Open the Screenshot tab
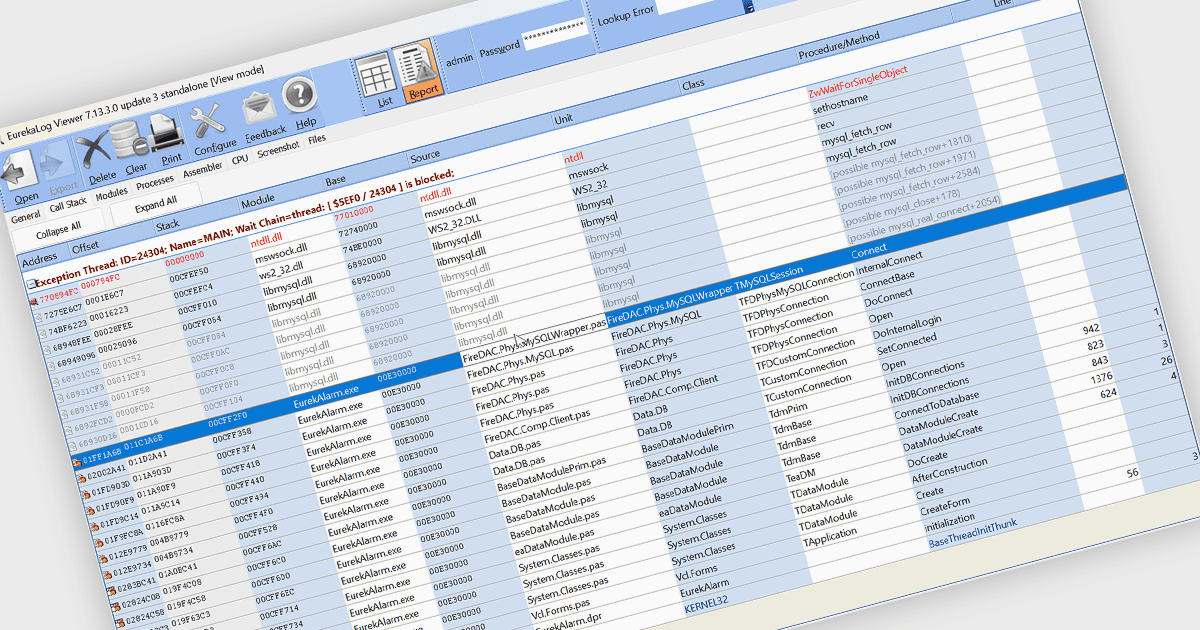The image size is (1200, 630). point(278,148)
